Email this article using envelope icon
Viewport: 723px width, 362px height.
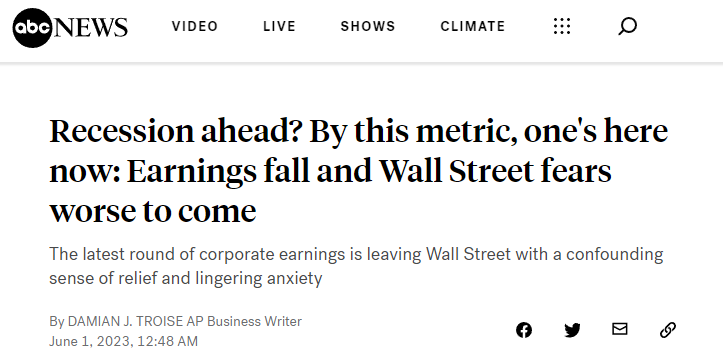pyautogui.click(x=620, y=329)
